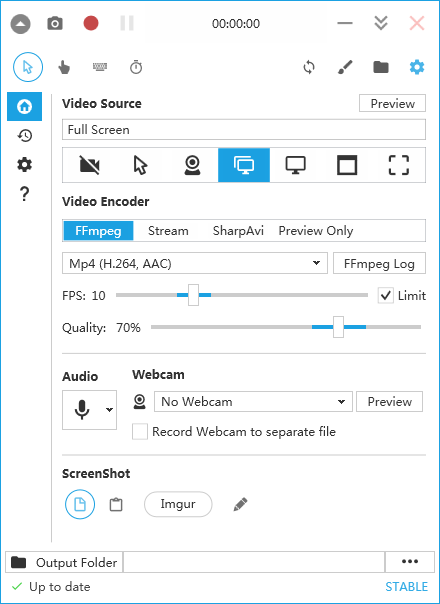440x604 pixels.
Task: Switch to the SharpAvi encoder tab
Action: tap(238, 230)
